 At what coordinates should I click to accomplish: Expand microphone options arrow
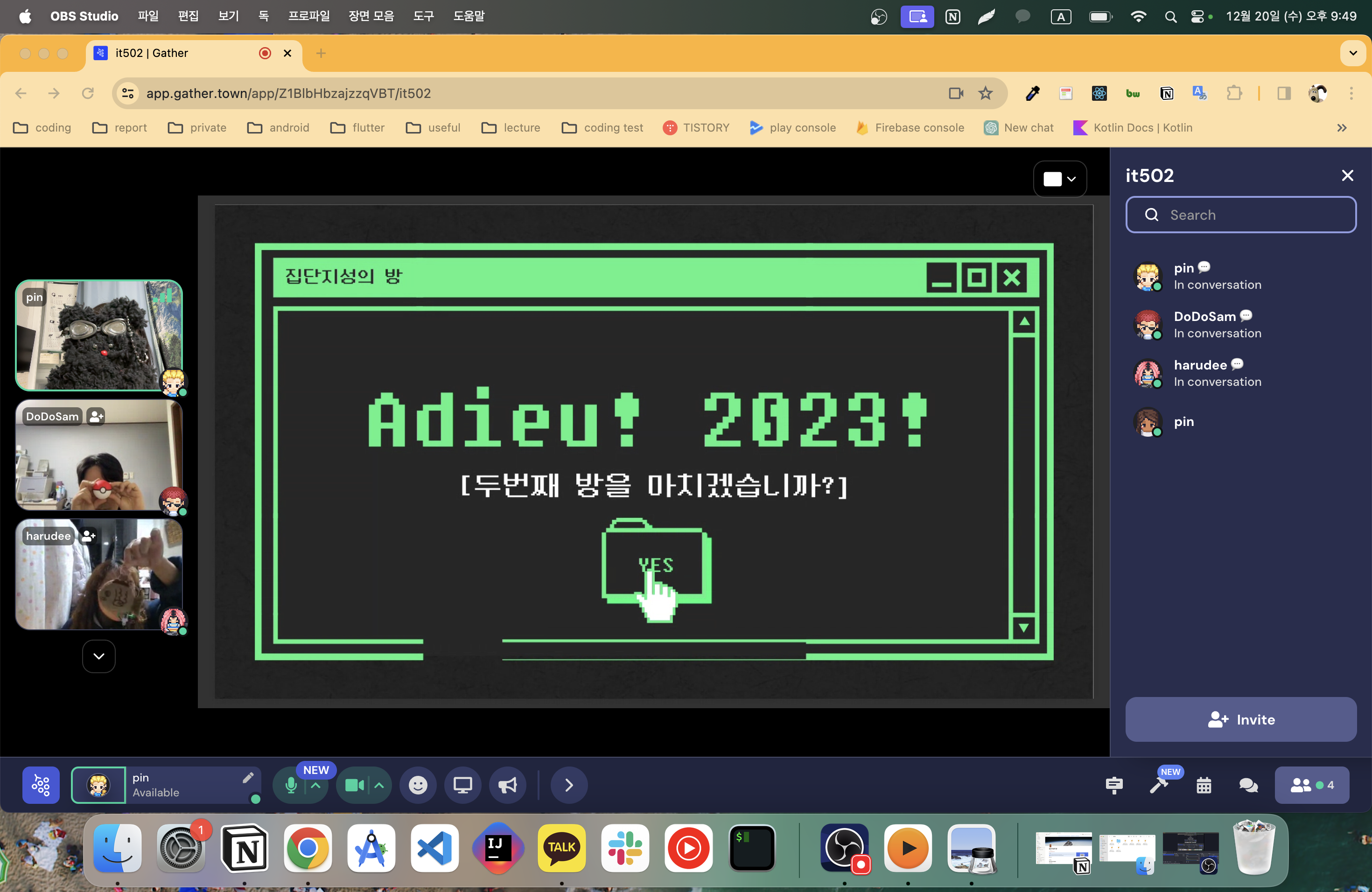(316, 785)
